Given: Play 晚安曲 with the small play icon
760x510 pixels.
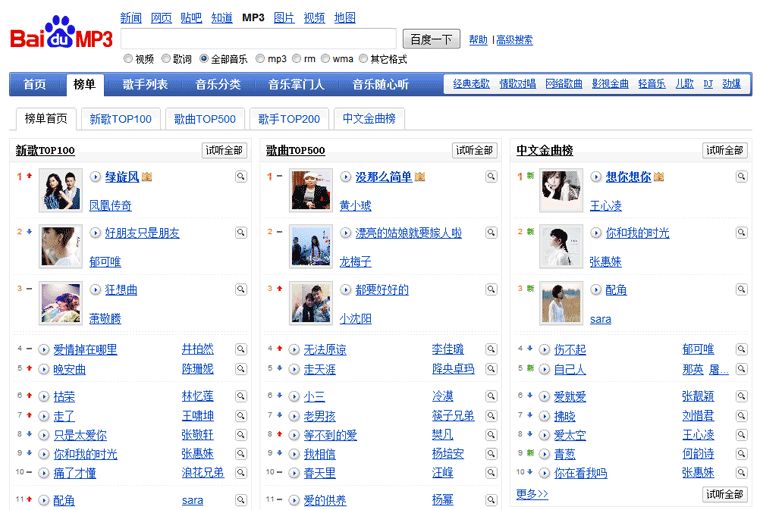Looking at the screenshot, I should point(44,369).
